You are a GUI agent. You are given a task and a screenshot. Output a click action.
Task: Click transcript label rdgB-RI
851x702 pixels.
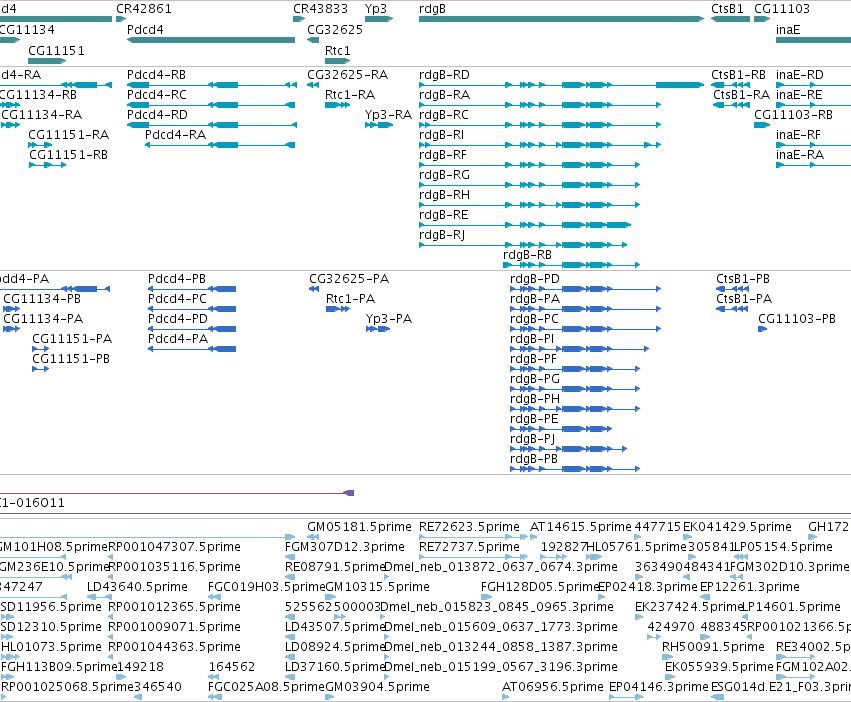click(442, 135)
